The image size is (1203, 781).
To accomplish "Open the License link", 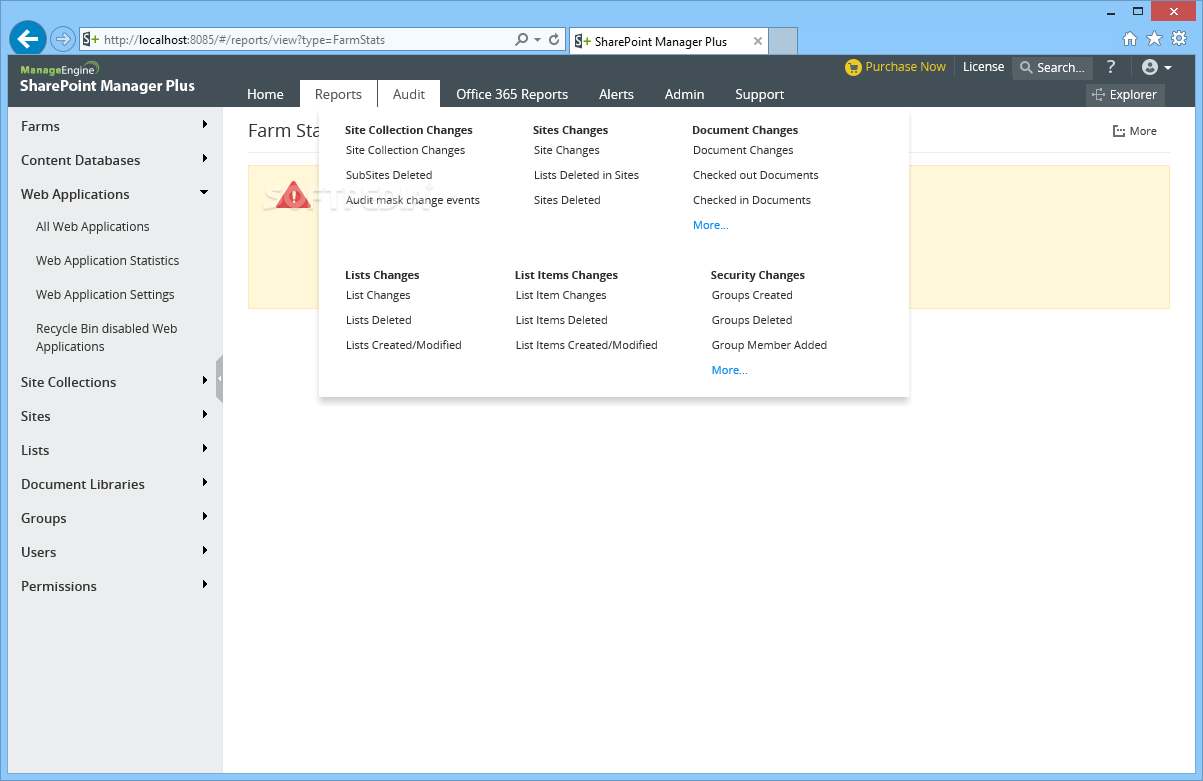I will (983, 67).
